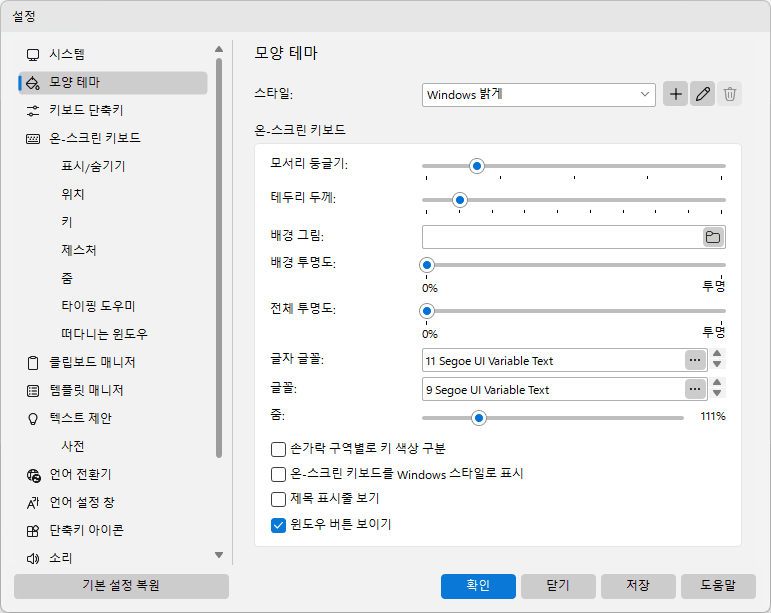Click the 온-스크린 키보드 keyboard icon
Image resolution: width=771 pixels, height=613 pixels.
[33, 139]
